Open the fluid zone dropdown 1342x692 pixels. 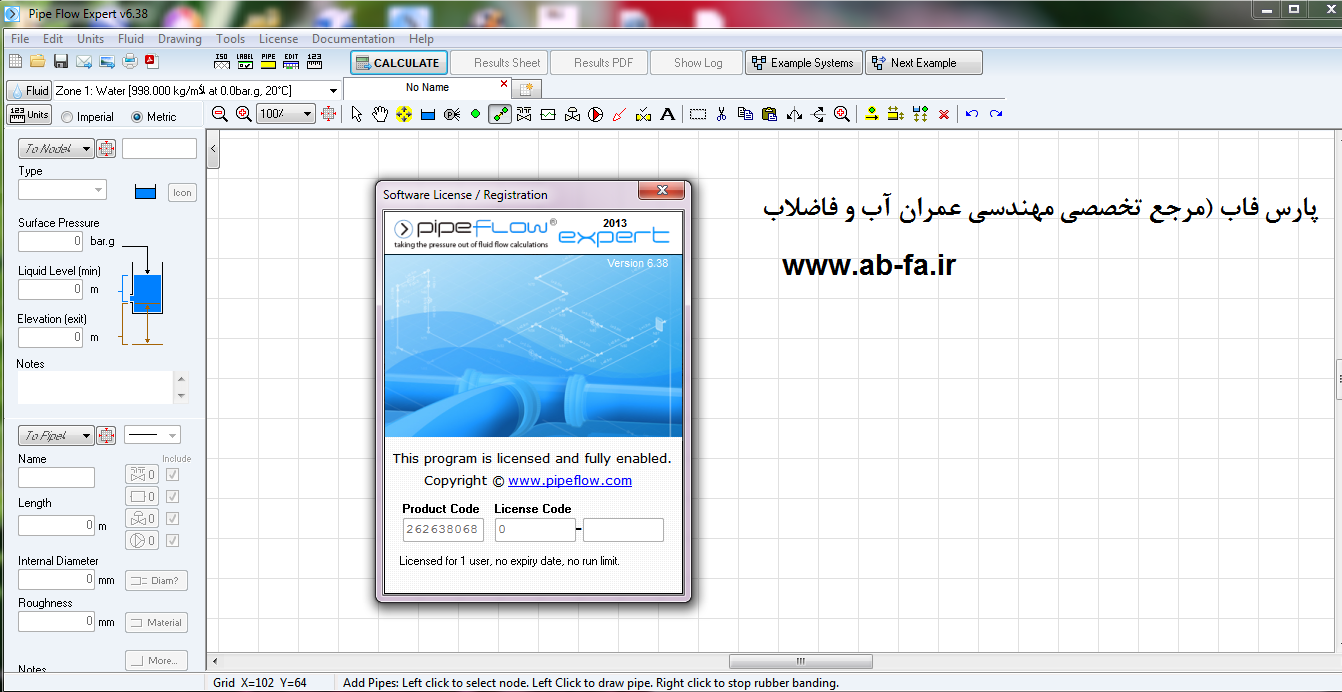tap(333, 91)
